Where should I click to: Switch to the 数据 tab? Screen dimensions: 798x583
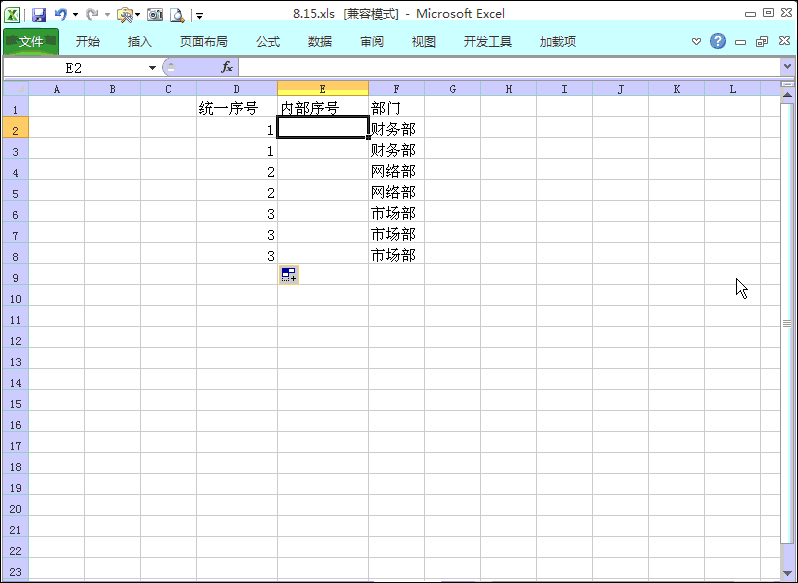(x=320, y=42)
